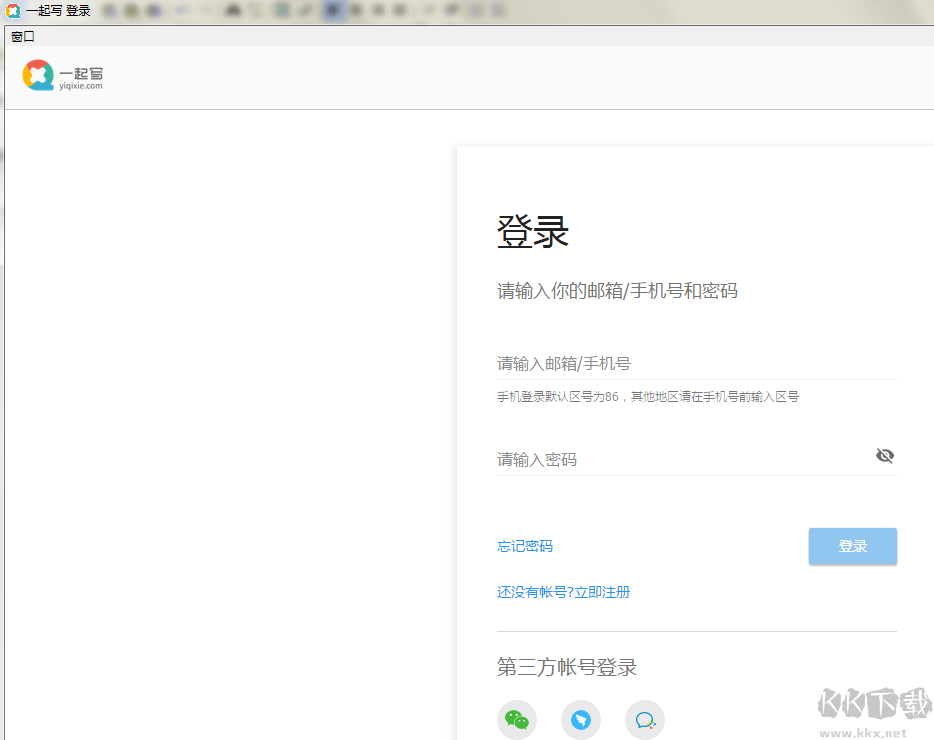Click the WeCom chat-bubble login icon

tap(645, 720)
